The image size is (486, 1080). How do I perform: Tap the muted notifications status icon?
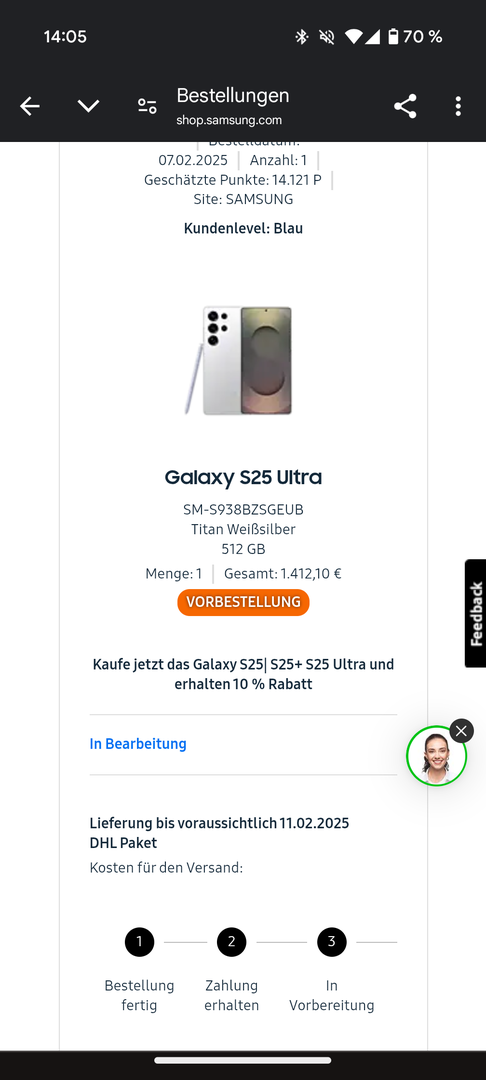click(326, 37)
